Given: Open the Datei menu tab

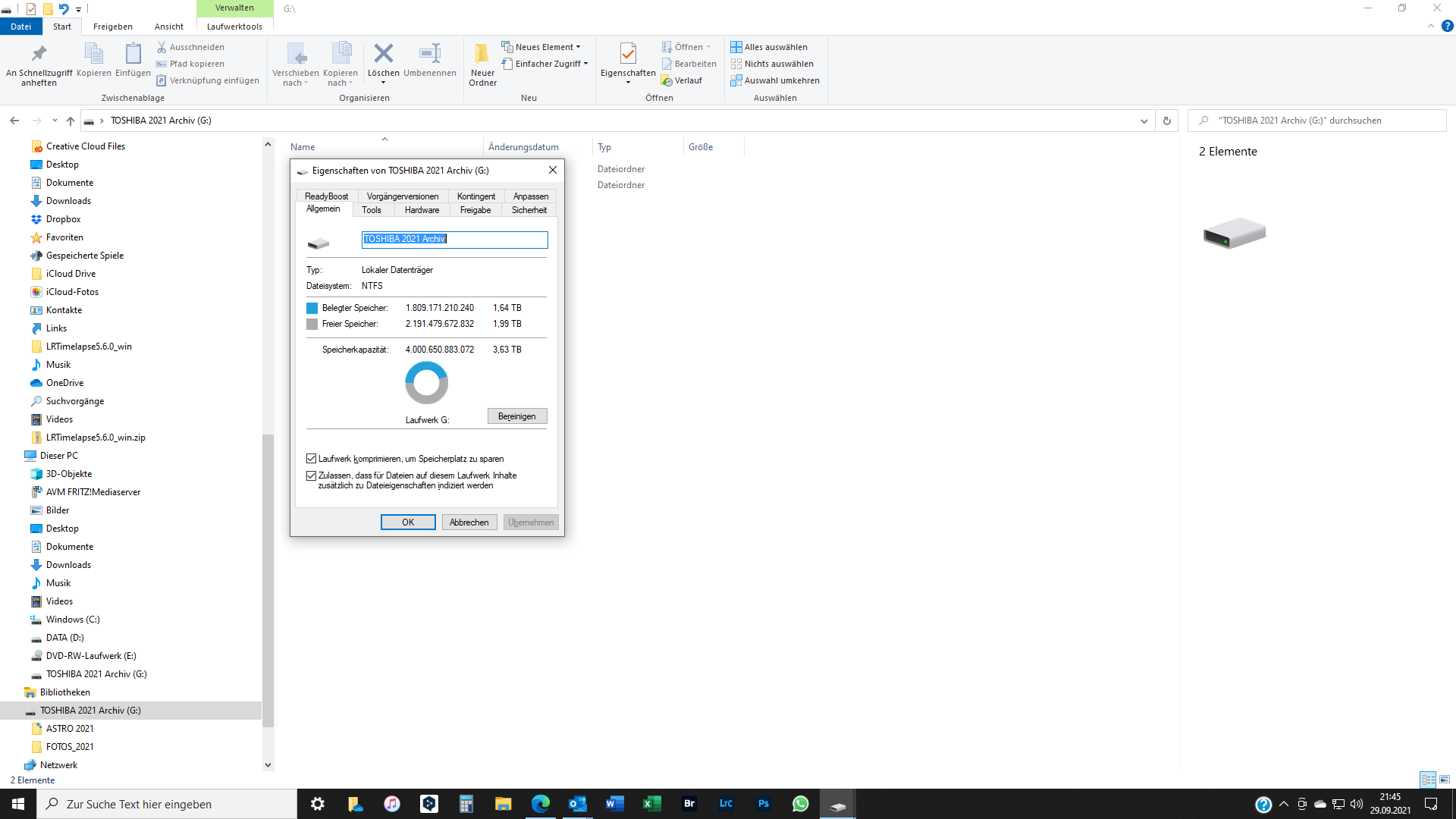Looking at the screenshot, I should (21, 27).
